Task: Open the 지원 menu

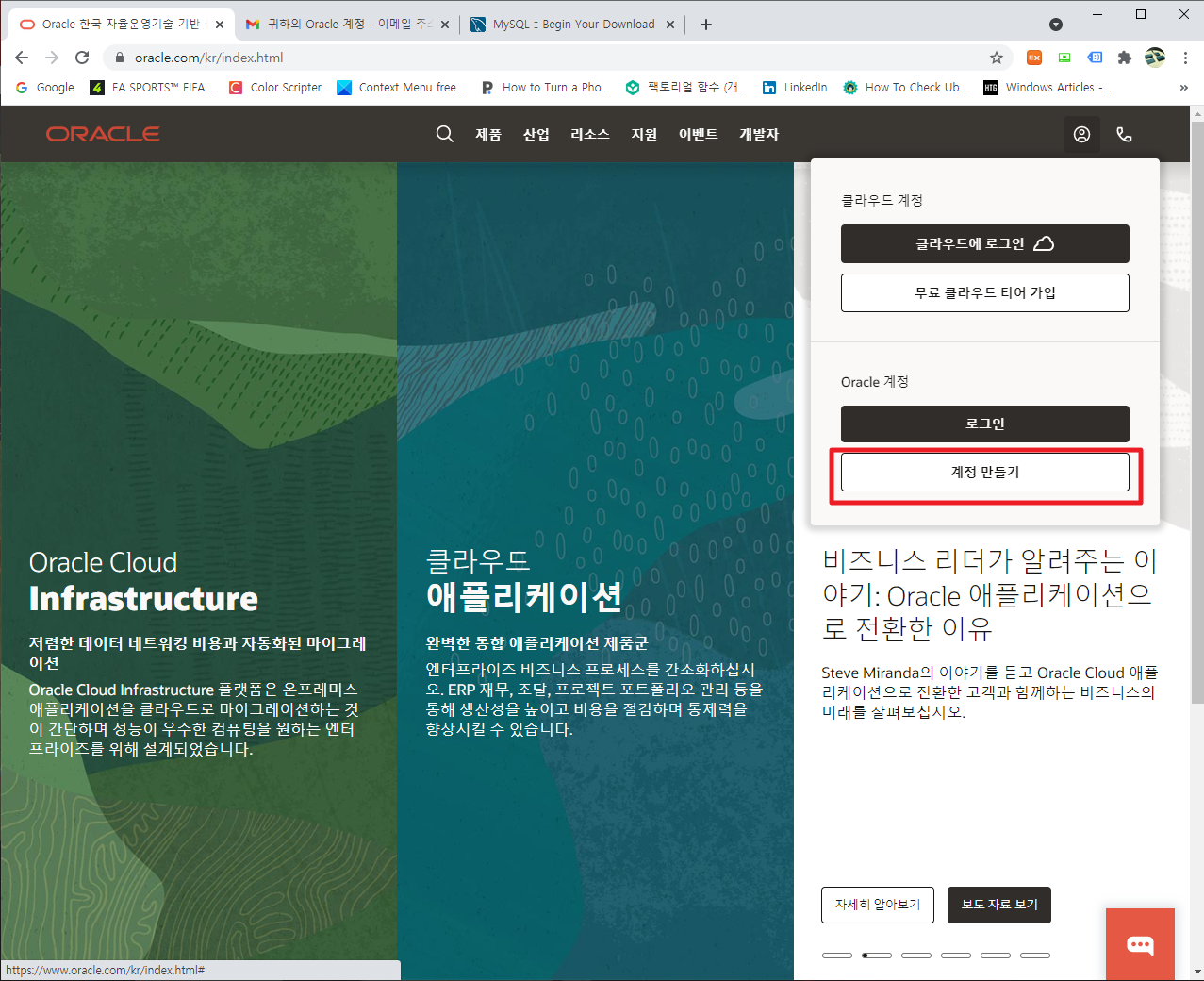Action: [644, 134]
